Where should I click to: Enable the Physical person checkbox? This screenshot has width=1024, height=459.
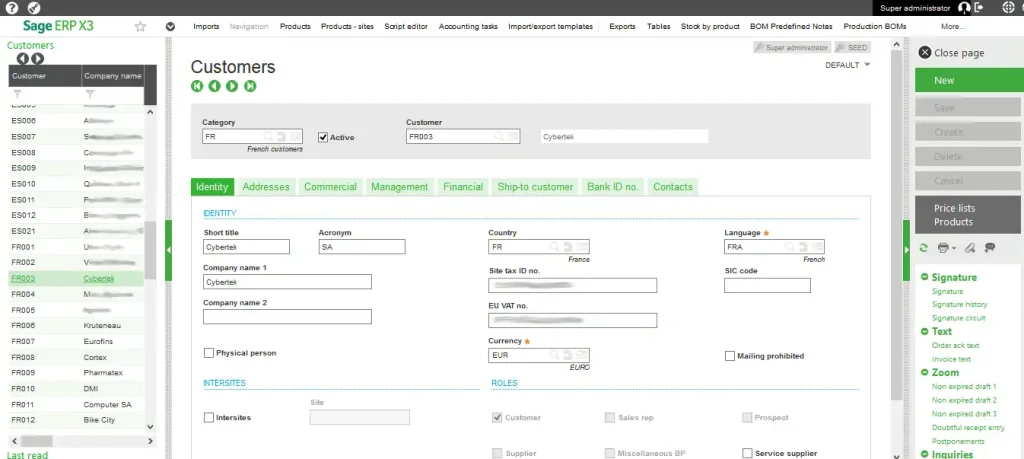209,353
